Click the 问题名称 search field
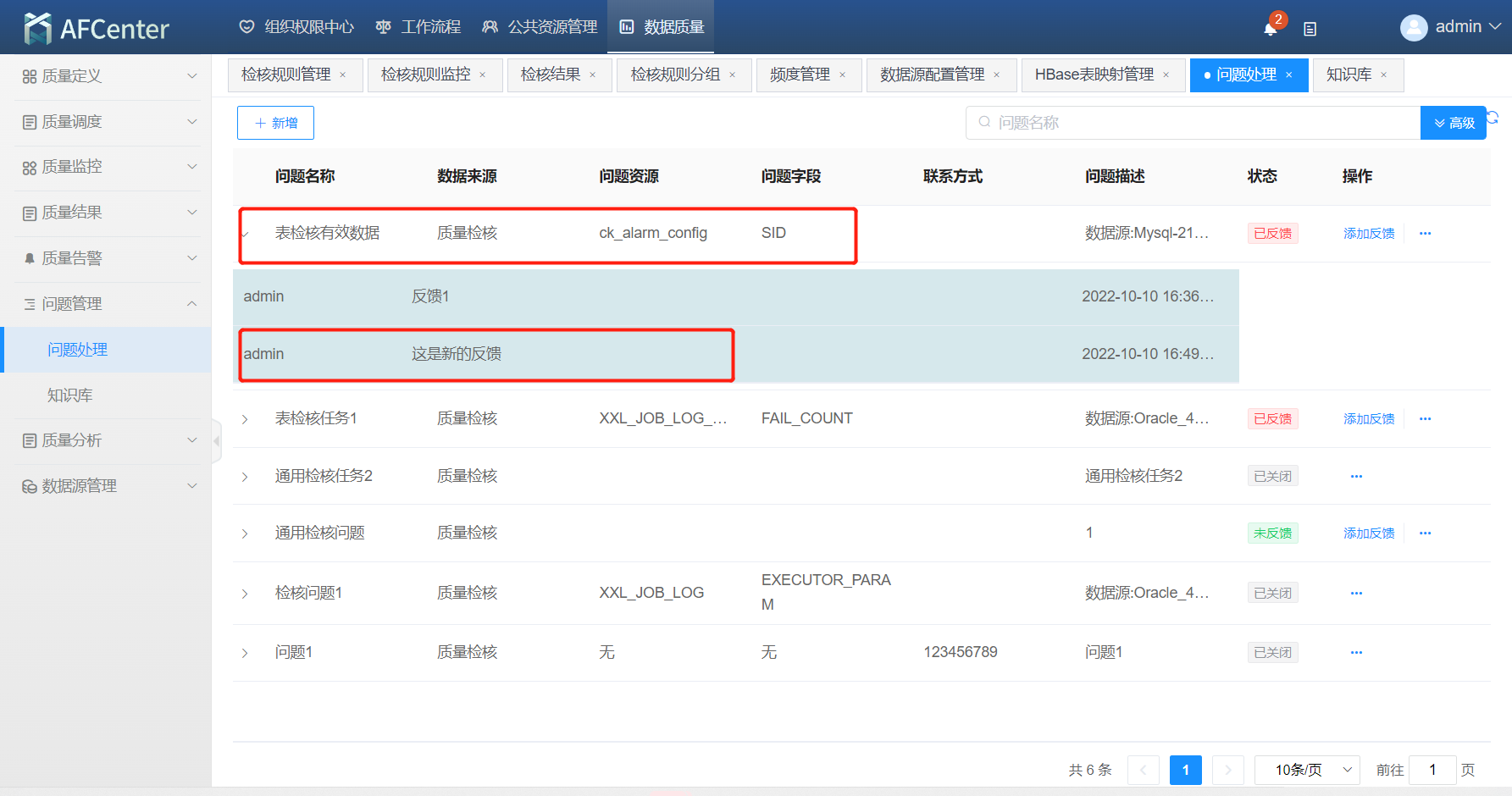The width and height of the screenshot is (1512, 796). [x=1194, y=123]
